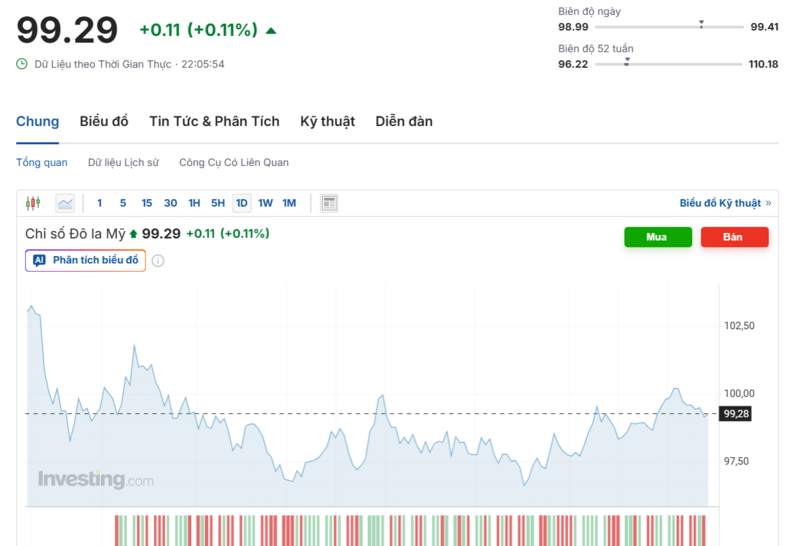
Task: Click the 99,28 current price label on axis
Action: click(736, 413)
